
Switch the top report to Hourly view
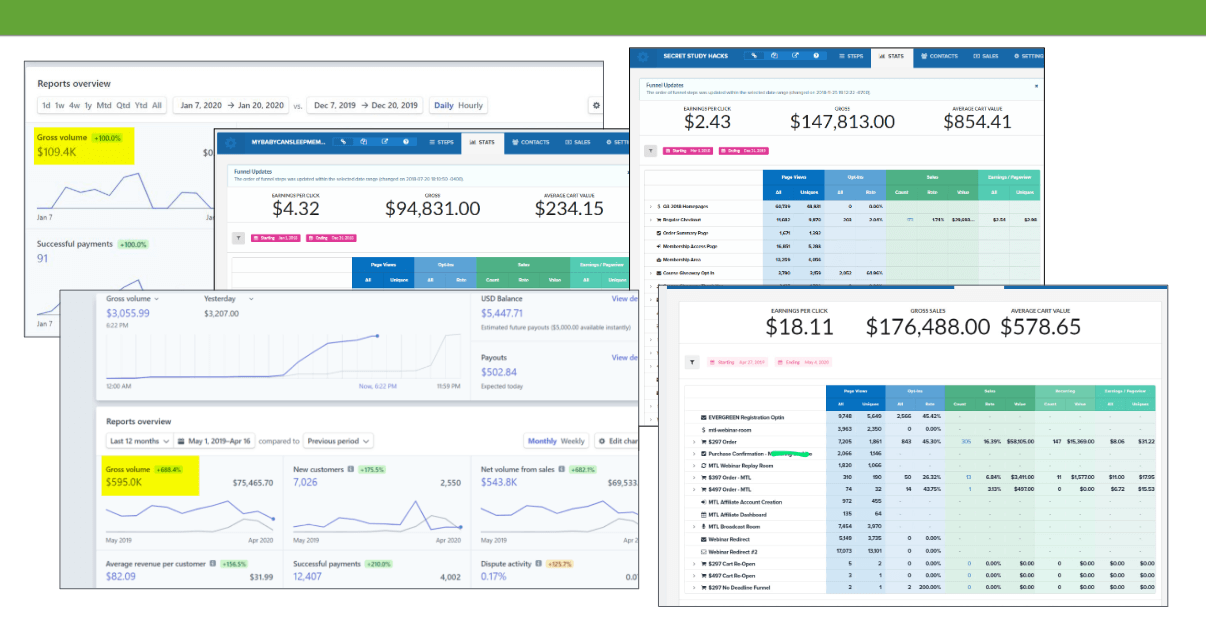coord(470,105)
